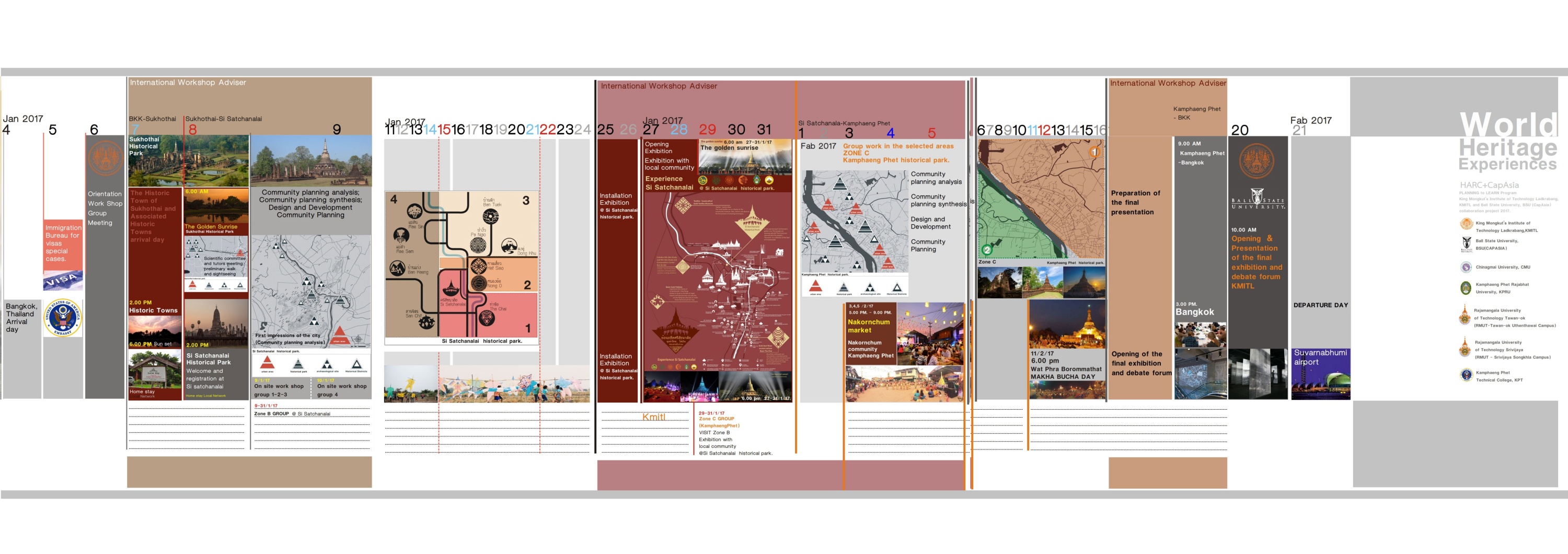Click the DEPARTURE DAY label
1568x554 pixels.
pos(1320,305)
